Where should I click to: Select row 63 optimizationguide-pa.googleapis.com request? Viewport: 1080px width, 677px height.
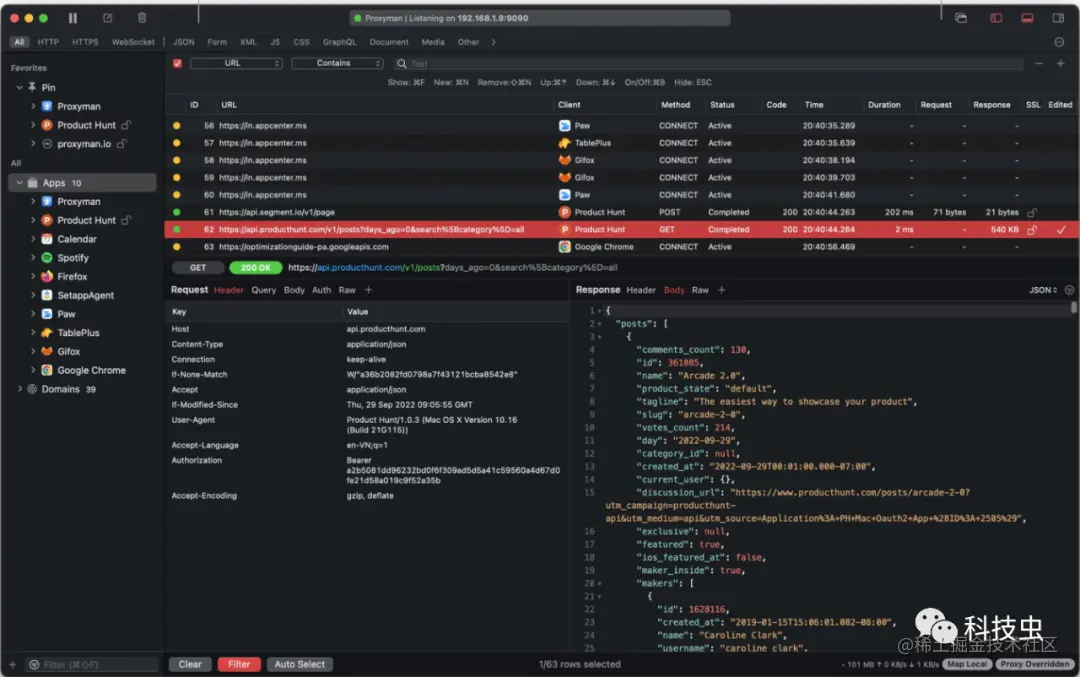click(621, 247)
